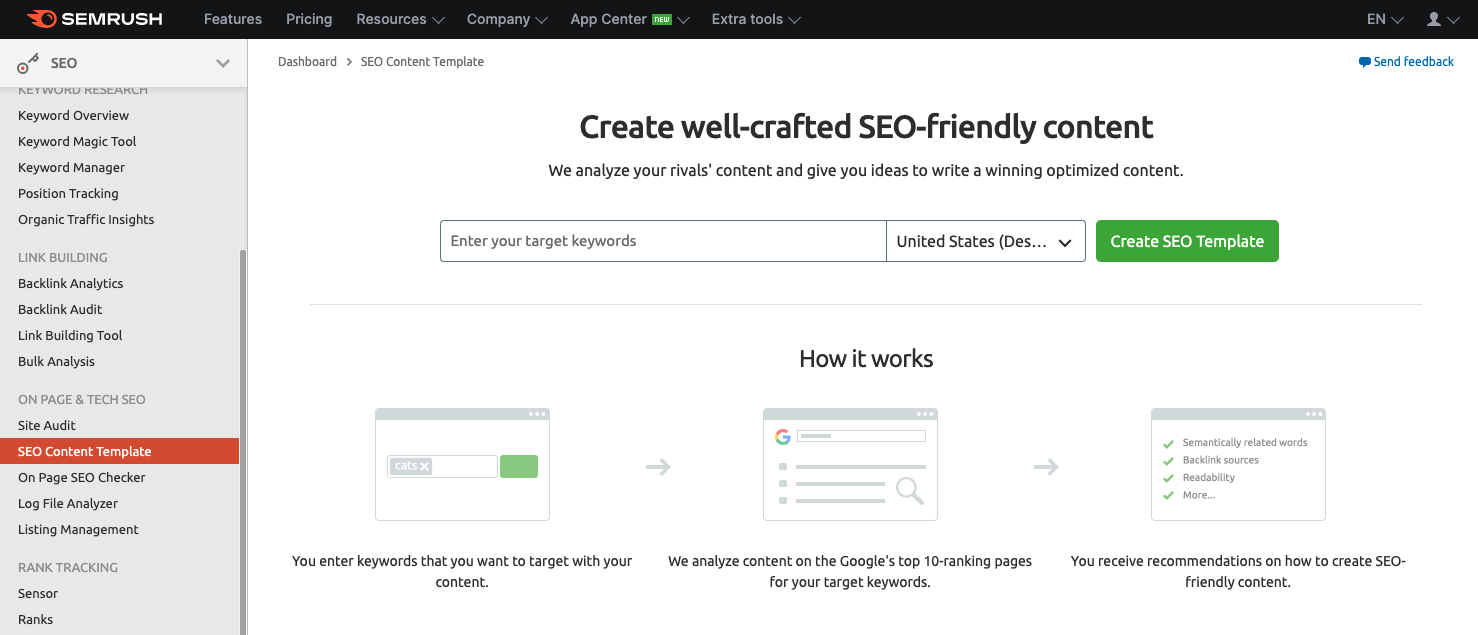1478x635 pixels.
Task: Click the target keywords input field
Action: pyautogui.click(x=662, y=241)
